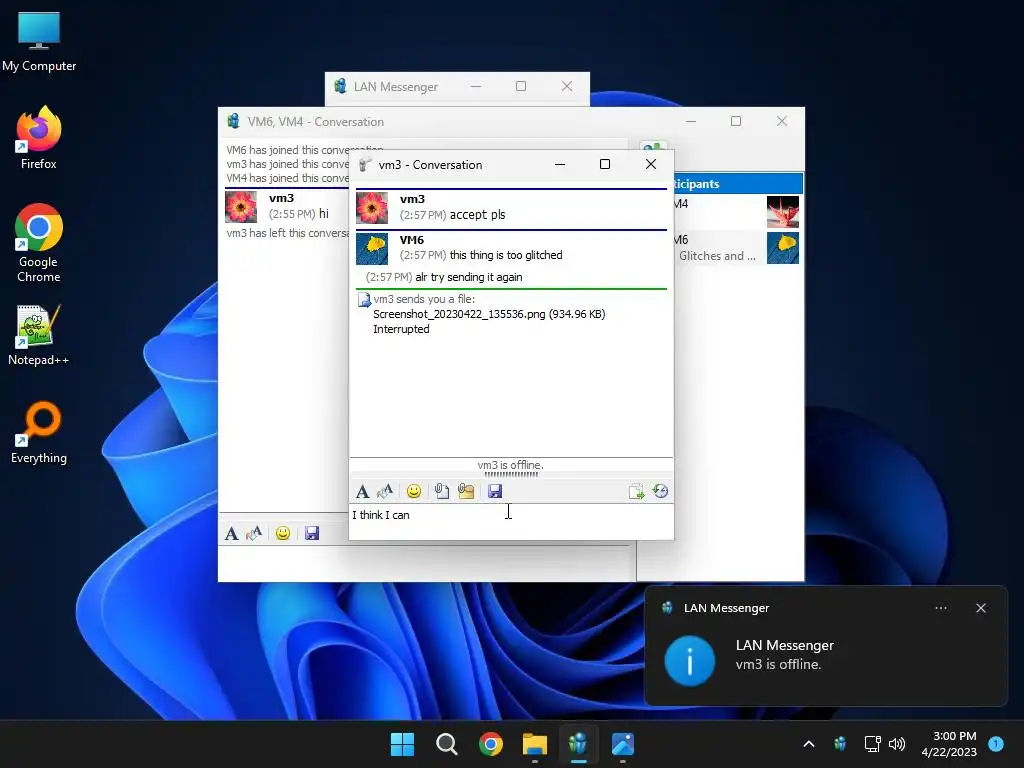1024x768 pixels.
Task: Click the add participant icon in group conversation
Action: (654, 148)
